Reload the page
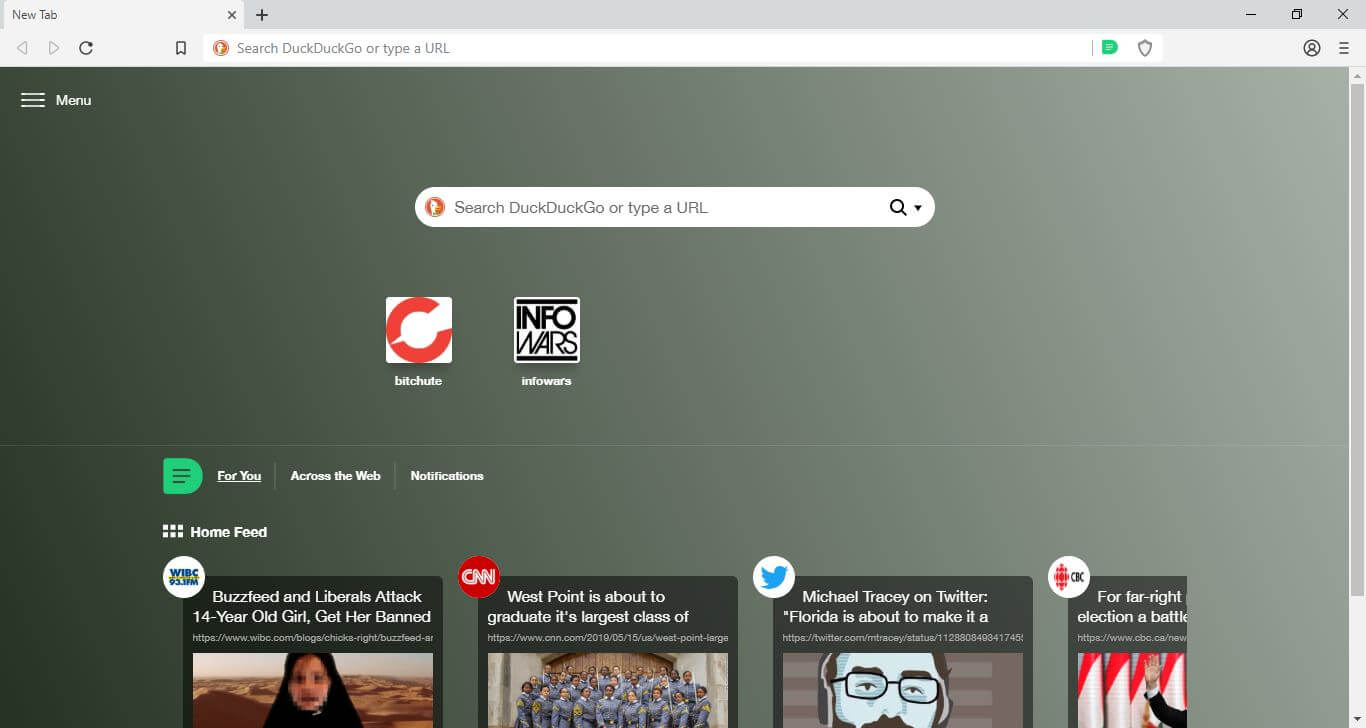The height and width of the screenshot is (728, 1366). point(86,48)
